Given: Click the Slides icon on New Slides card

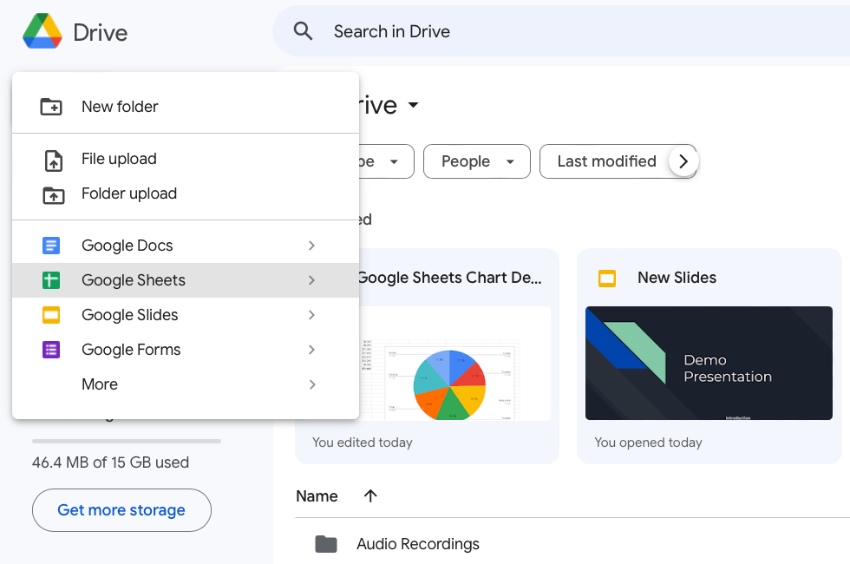Looking at the screenshot, I should pos(607,278).
